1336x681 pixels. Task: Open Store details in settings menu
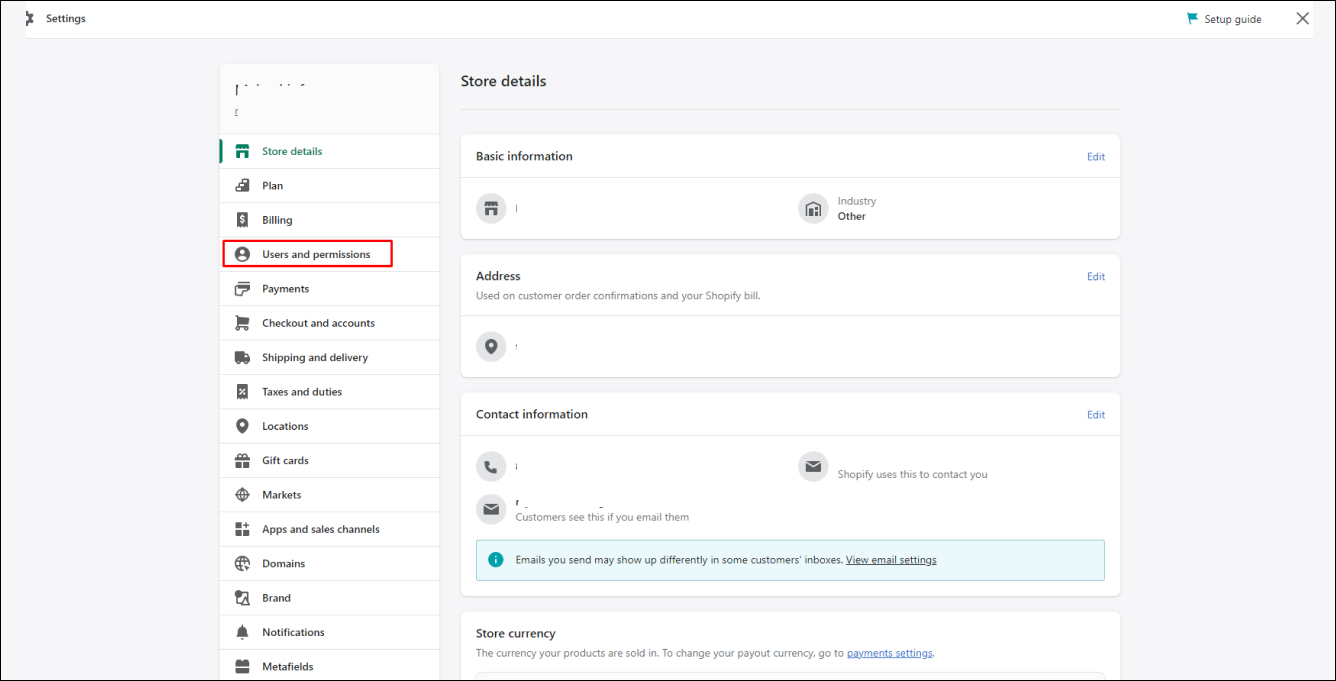(329, 152)
